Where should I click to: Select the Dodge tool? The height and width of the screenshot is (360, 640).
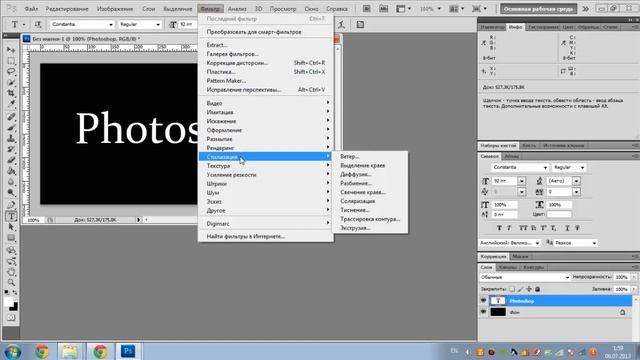[x=11, y=193]
